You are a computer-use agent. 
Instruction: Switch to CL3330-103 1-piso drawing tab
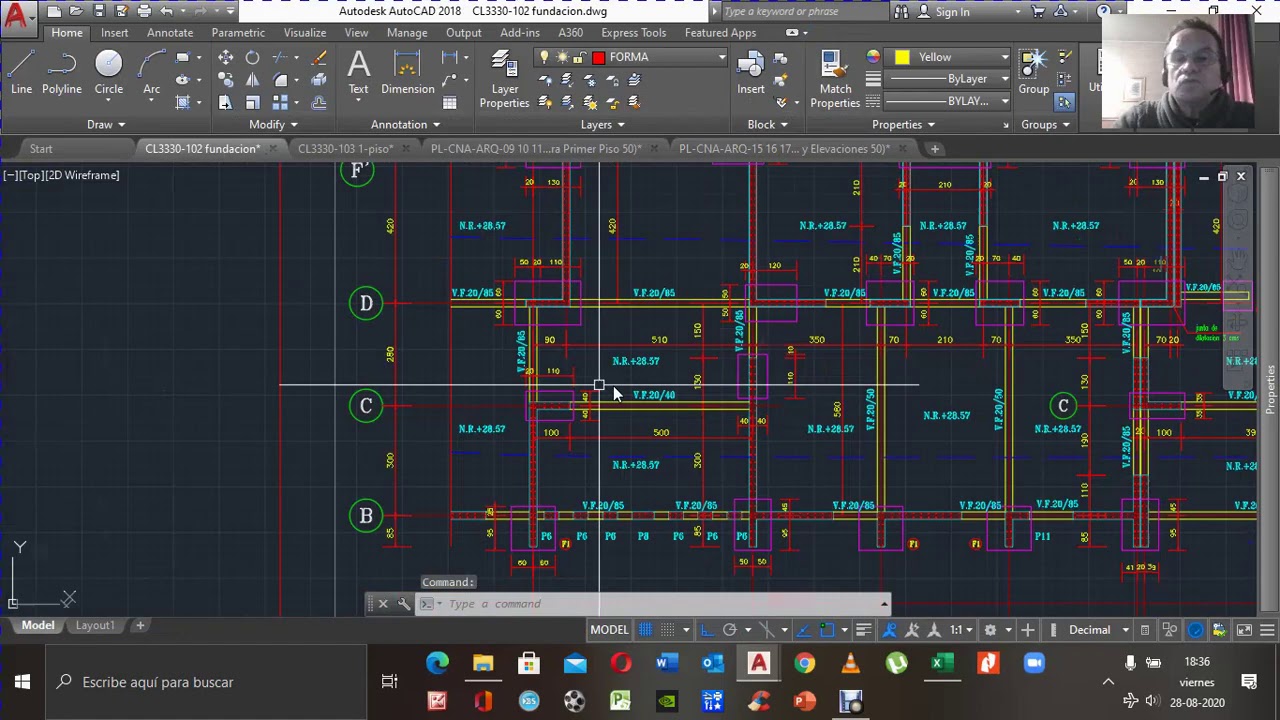pos(345,149)
